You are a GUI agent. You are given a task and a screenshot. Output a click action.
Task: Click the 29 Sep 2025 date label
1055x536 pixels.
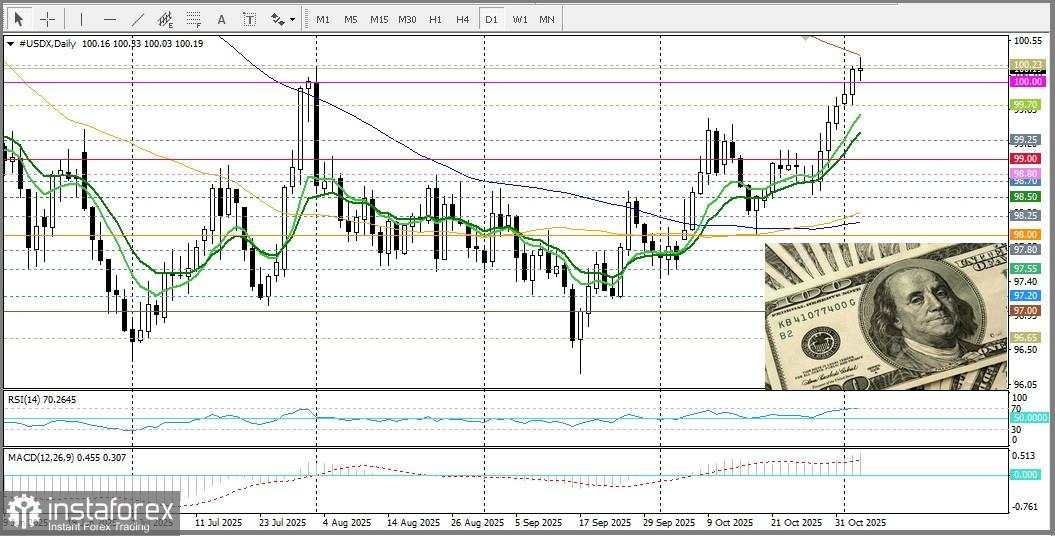pos(667,523)
